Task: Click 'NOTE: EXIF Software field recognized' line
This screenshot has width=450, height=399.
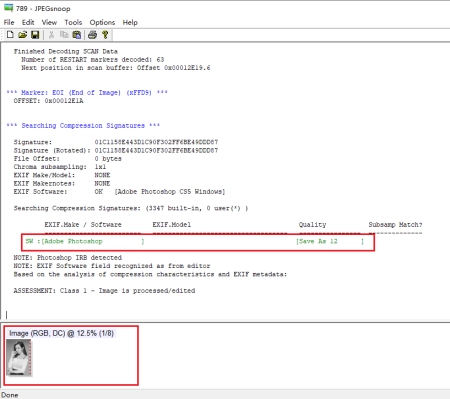Action: [x=112, y=266]
